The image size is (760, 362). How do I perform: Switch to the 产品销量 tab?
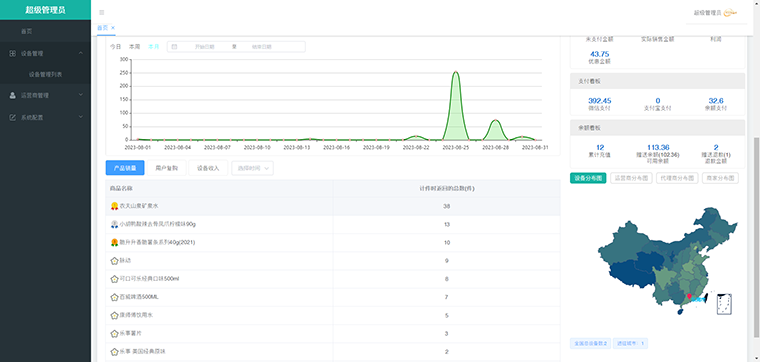pyautogui.click(x=125, y=168)
